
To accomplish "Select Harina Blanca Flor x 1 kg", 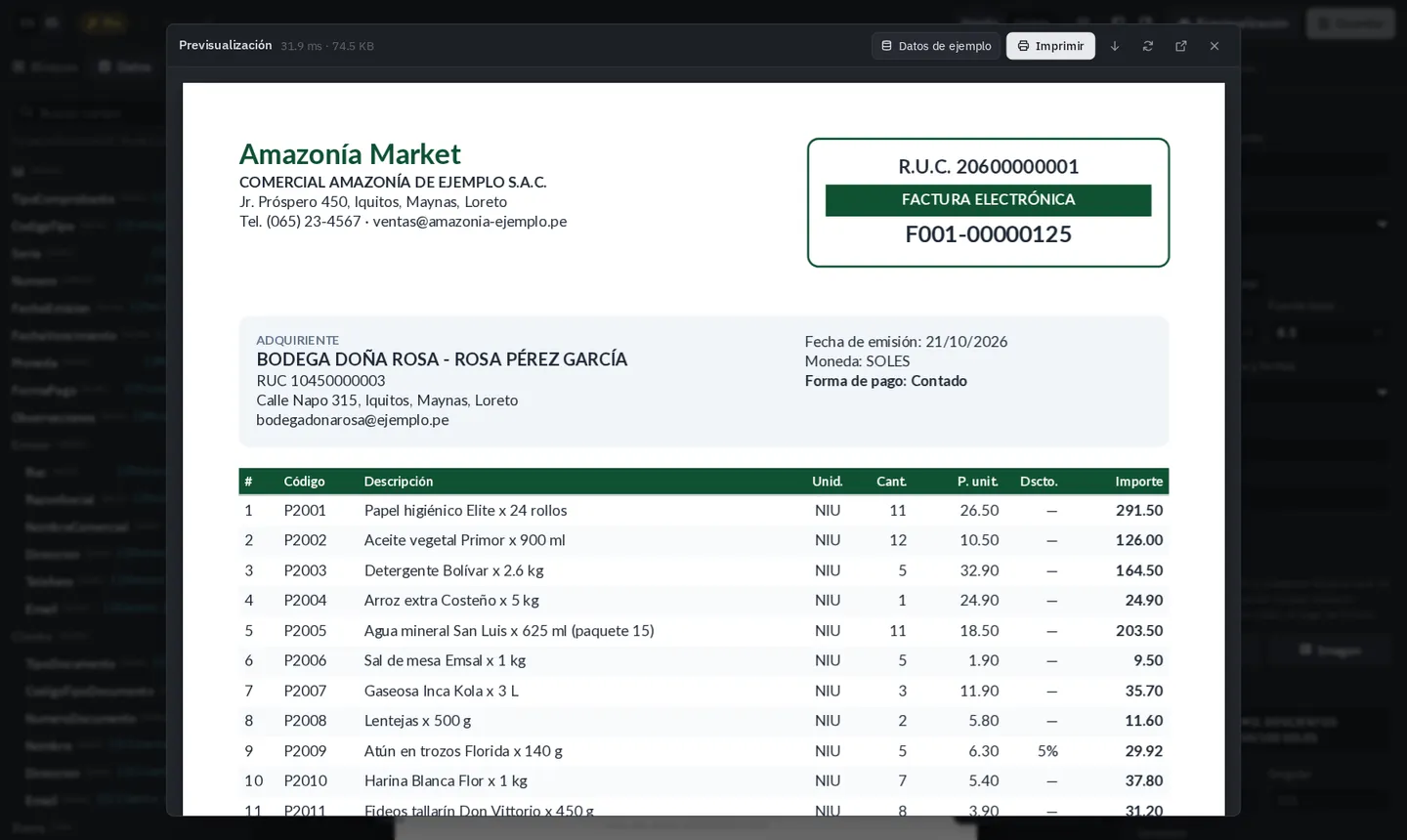I will click(x=446, y=781).
